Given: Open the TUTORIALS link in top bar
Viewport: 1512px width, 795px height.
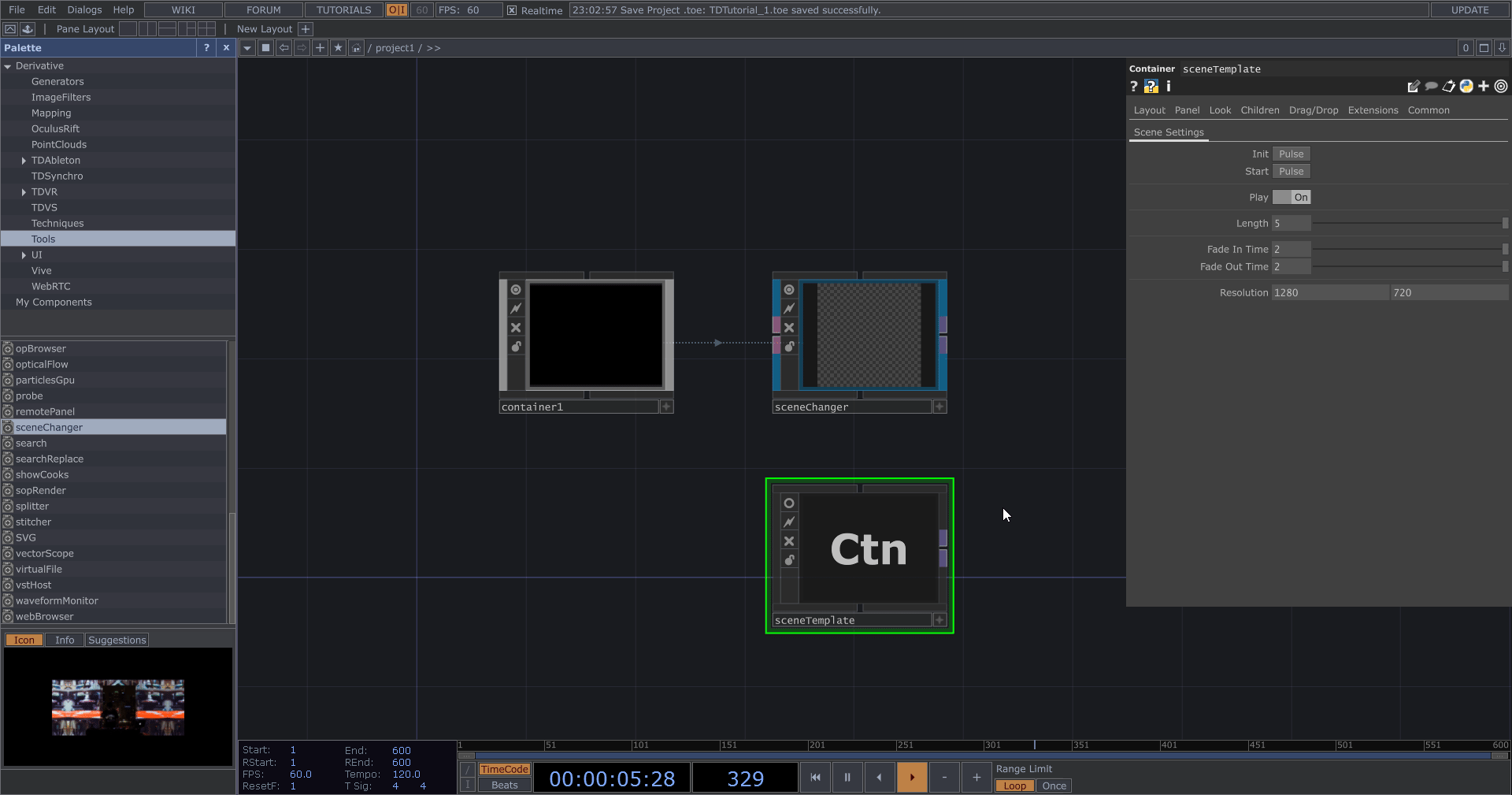Looking at the screenshot, I should (x=343, y=10).
